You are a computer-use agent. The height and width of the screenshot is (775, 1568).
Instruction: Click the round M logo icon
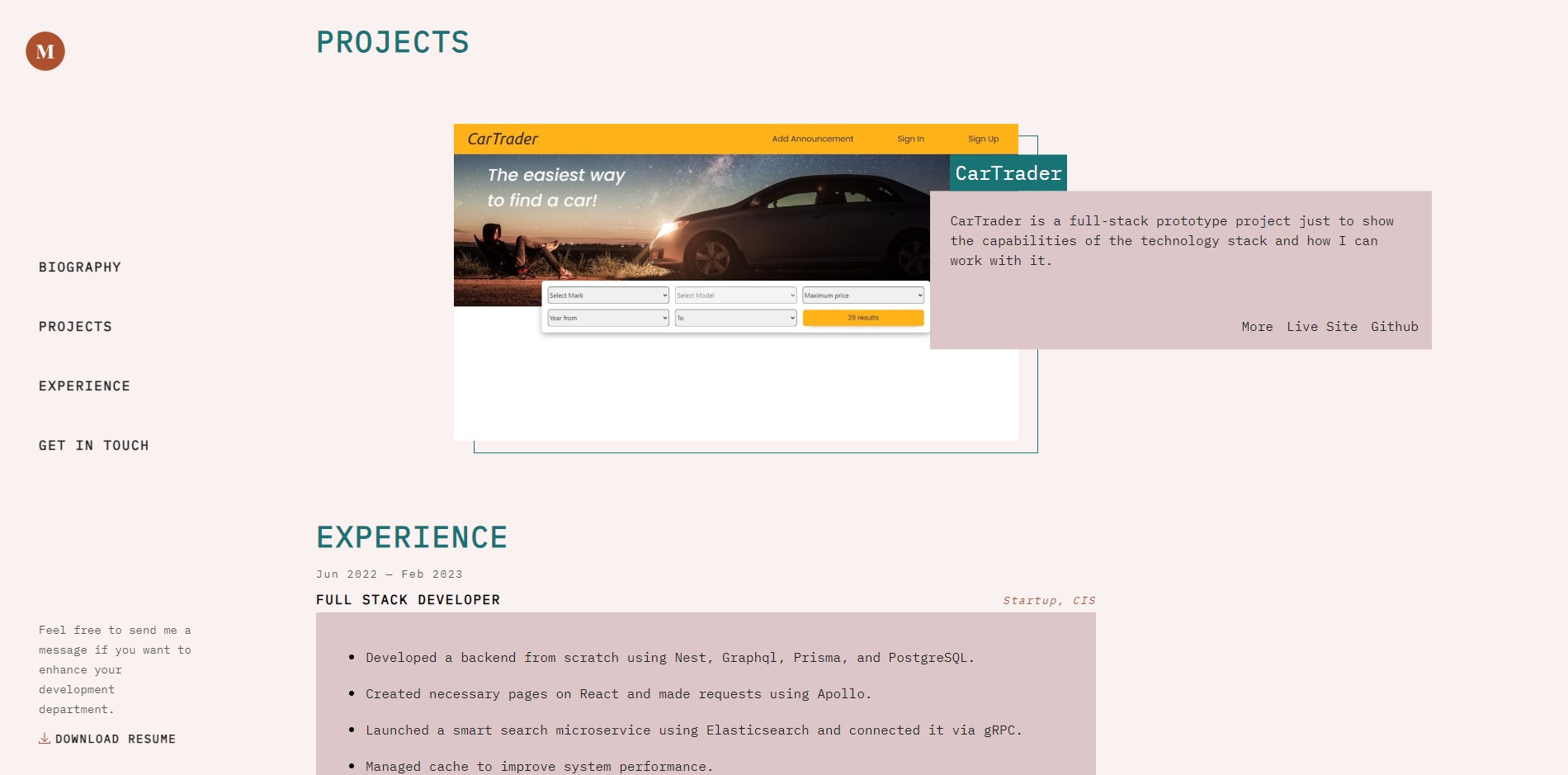pos(45,51)
